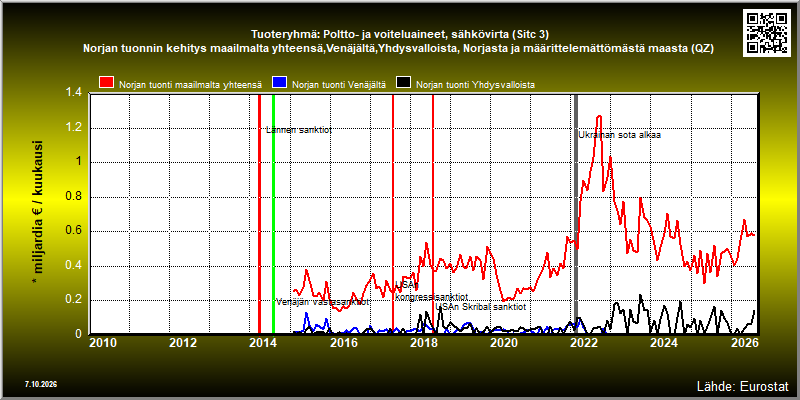Select legend label 'Norjan tuonti maailmalta yhteensä'
This screenshot has width=800, height=400.
coord(190,85)
